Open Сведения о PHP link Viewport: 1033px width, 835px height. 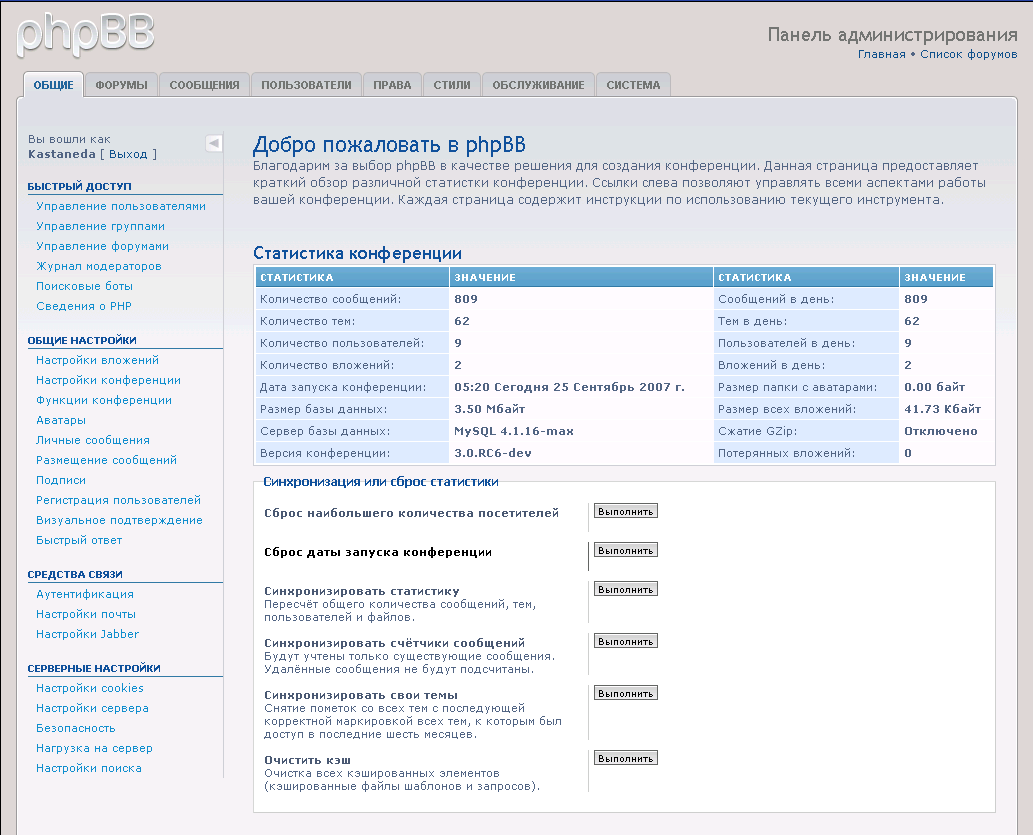(84, 306)
